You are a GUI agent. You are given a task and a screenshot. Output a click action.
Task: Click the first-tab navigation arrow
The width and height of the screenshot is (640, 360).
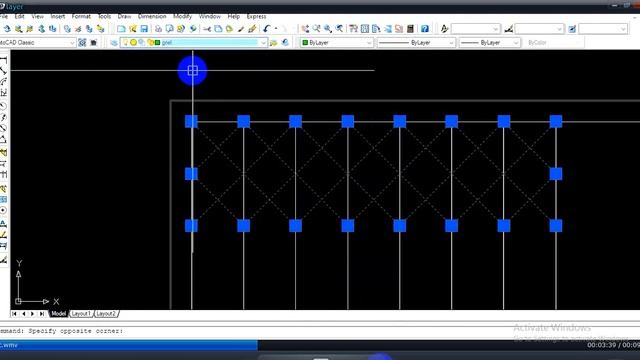(x=14, y=313)
